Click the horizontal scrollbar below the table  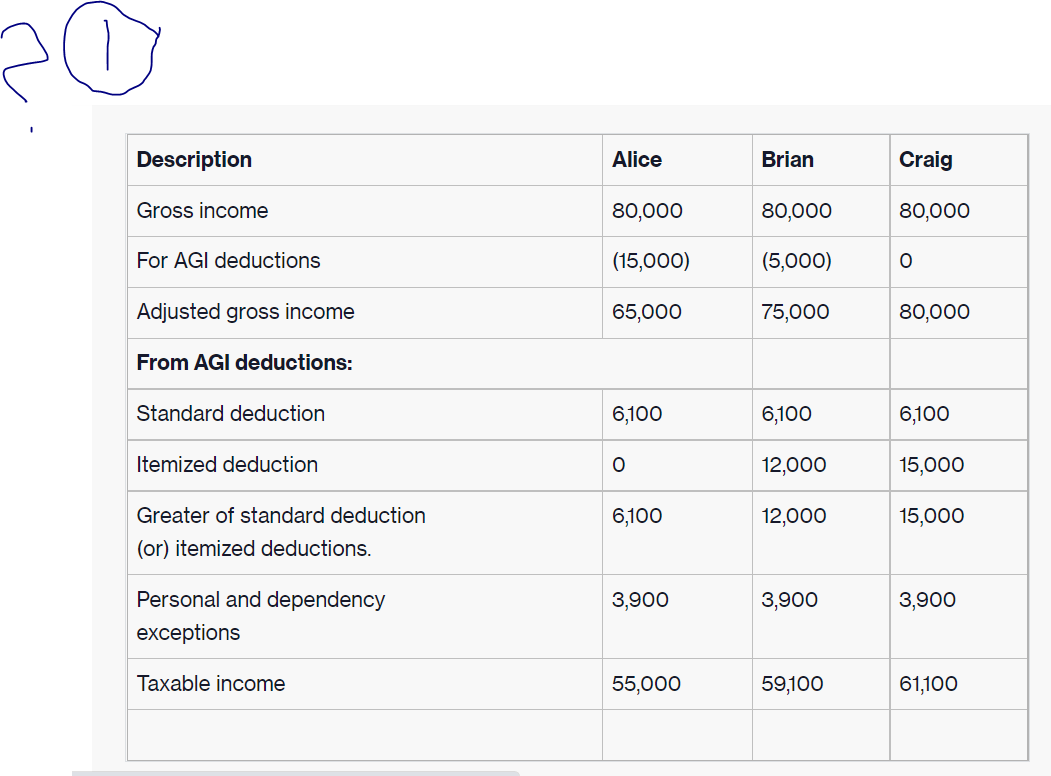[x=295, y=773]
